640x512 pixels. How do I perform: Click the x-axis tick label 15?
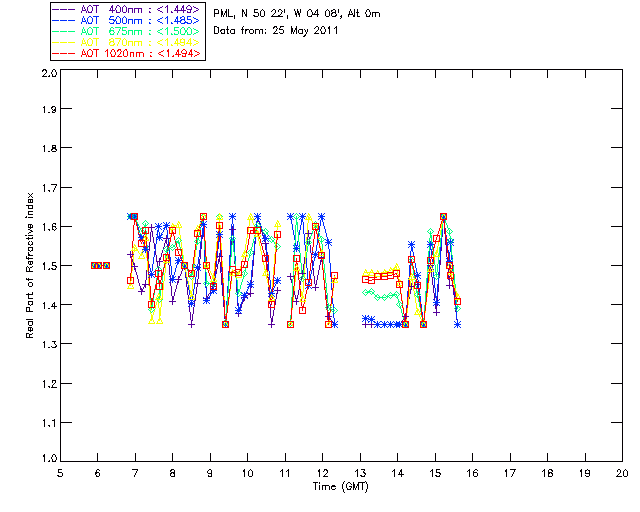[x=435, y=473]
